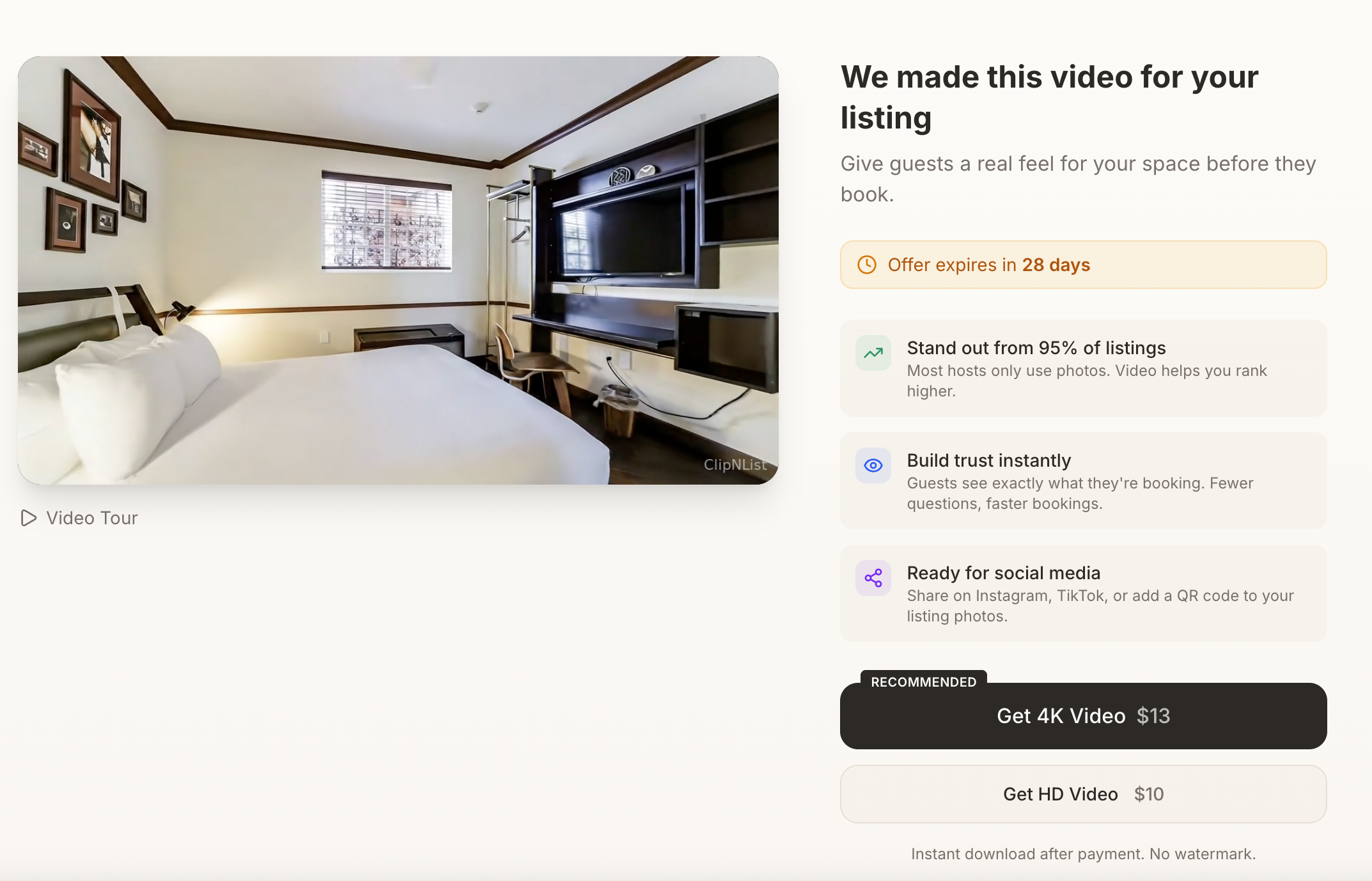The height and width of the screenshot is (881, 1372).
Task: Select the HD Video pricing option
Action: click(1083, 794)
